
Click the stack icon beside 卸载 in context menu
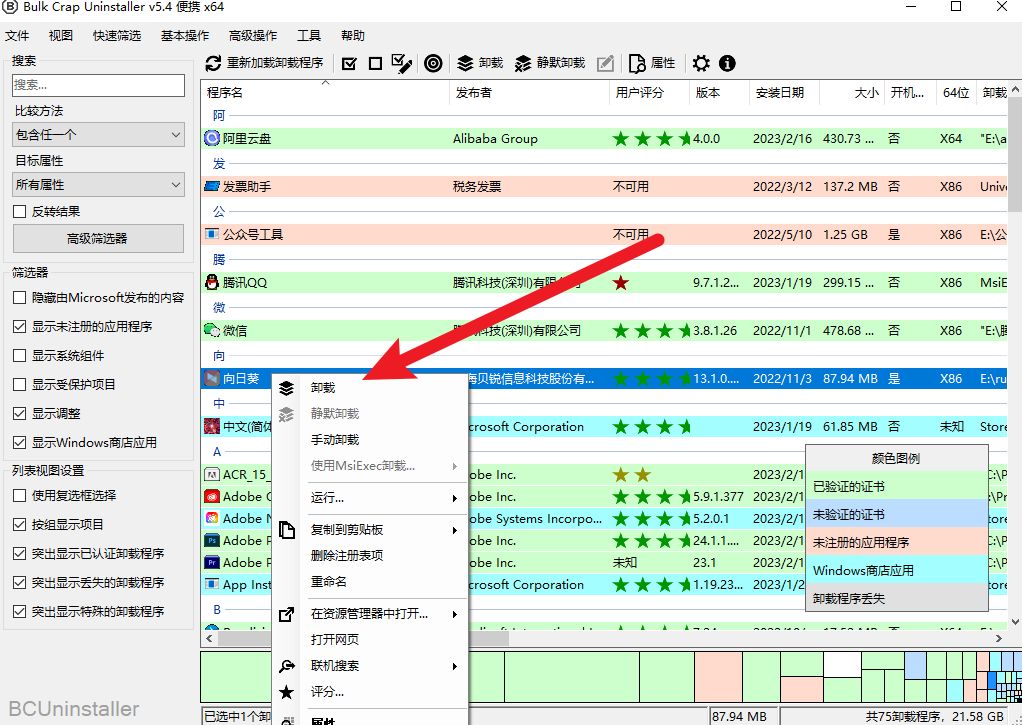[x=286, y=388]
